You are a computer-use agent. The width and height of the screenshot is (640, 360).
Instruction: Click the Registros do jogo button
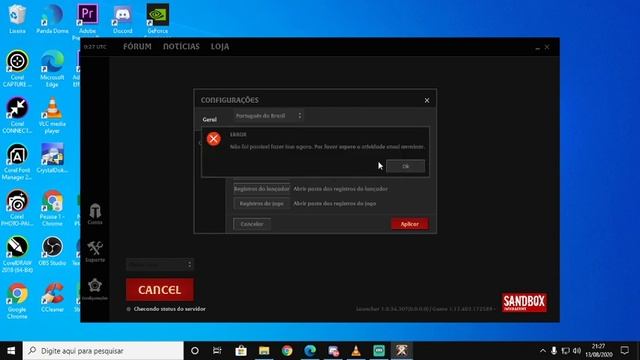262,203
